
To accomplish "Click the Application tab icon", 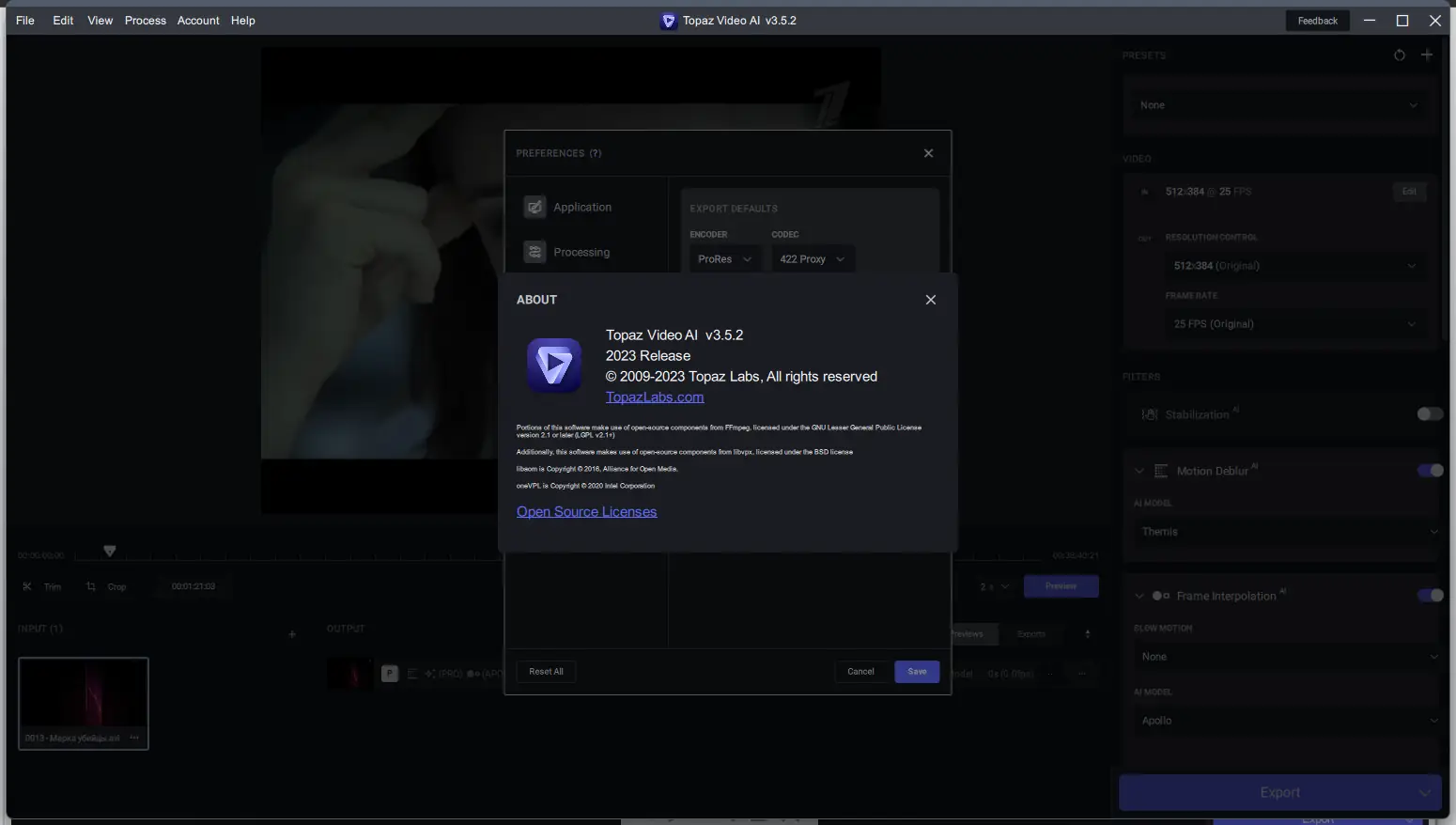I will 534,207.
